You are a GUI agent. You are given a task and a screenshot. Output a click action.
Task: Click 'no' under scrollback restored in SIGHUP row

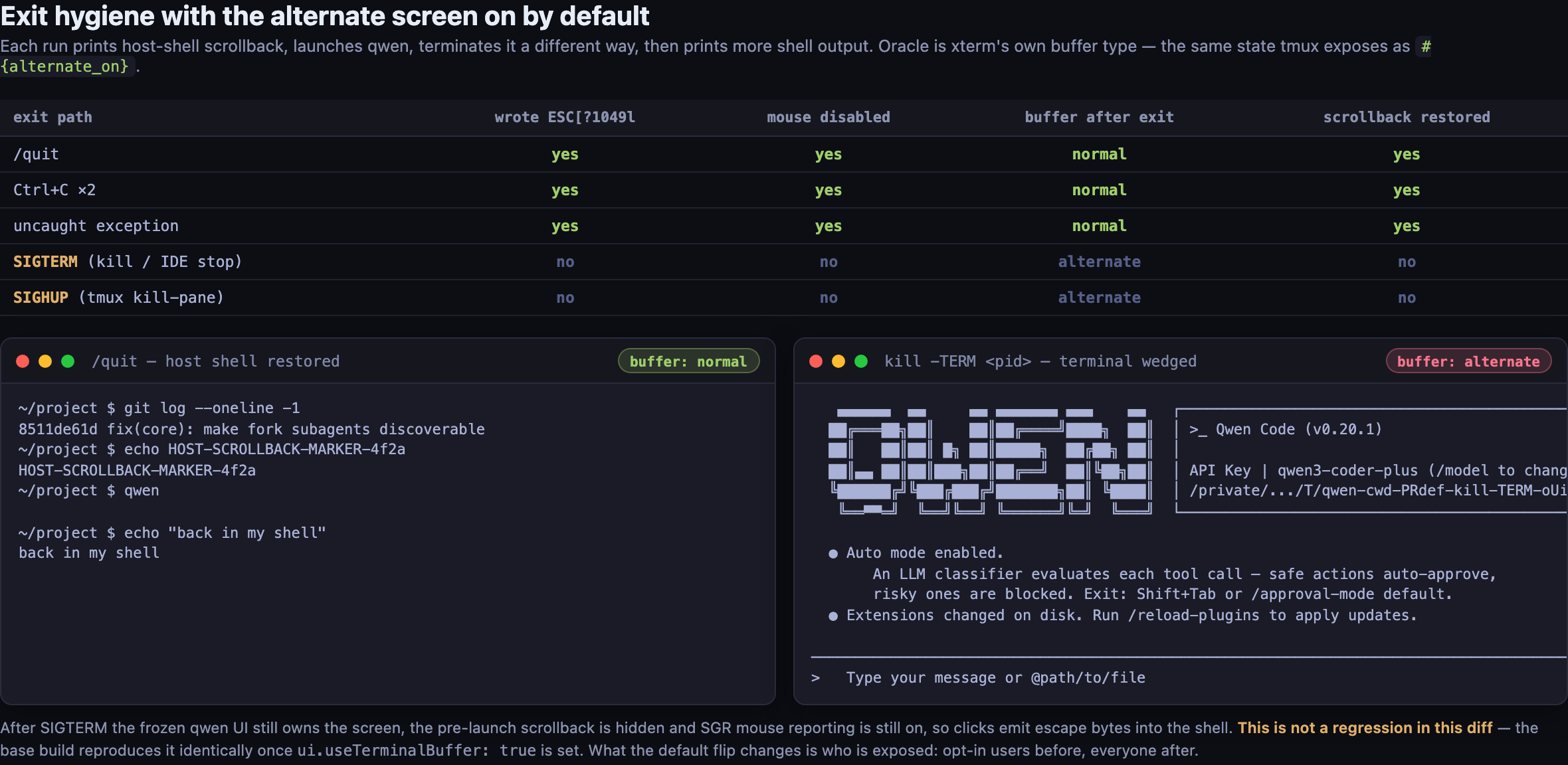1407,297
